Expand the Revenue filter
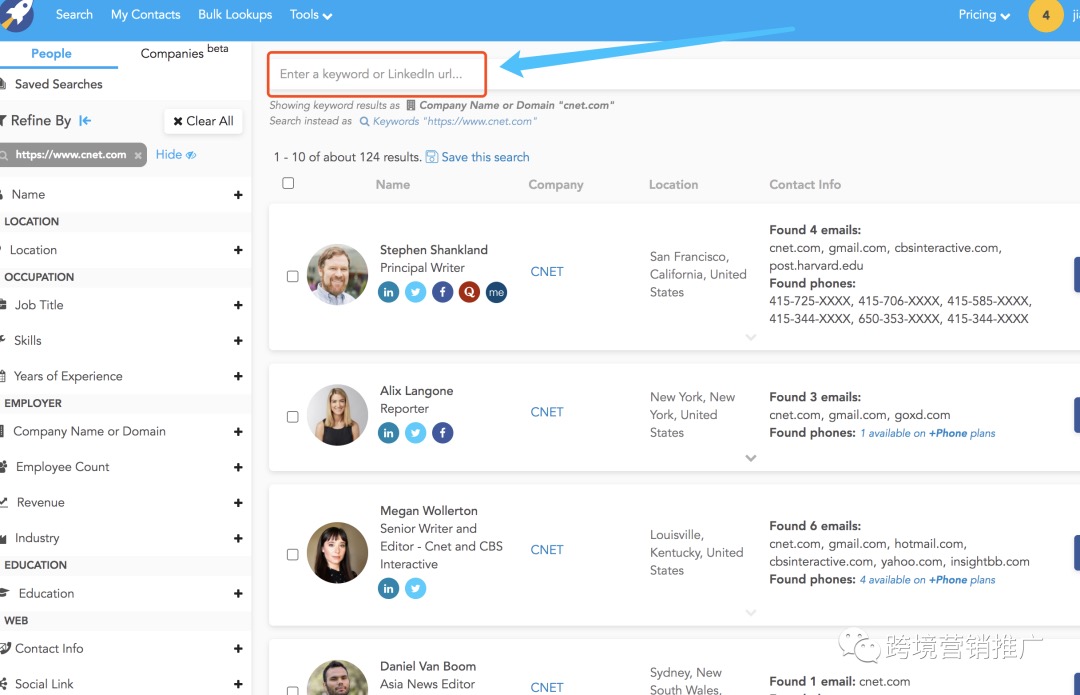The image size is (1080, 695). (238, 503)
